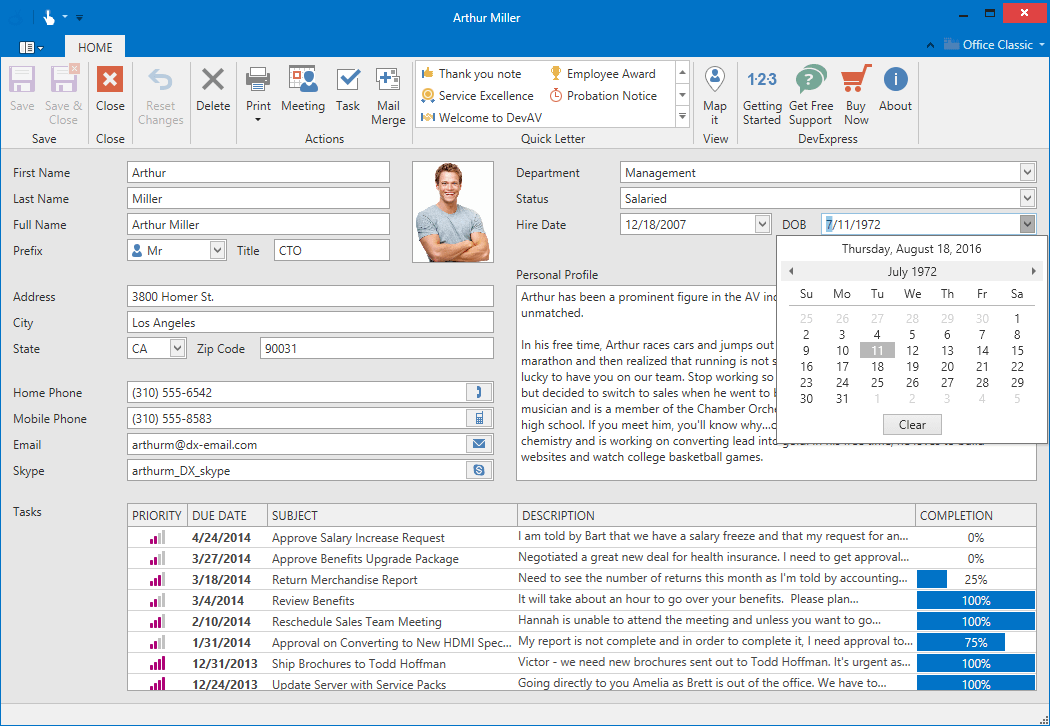Open the About info icon
The image size is (1050, 726).
click(895, 81)
